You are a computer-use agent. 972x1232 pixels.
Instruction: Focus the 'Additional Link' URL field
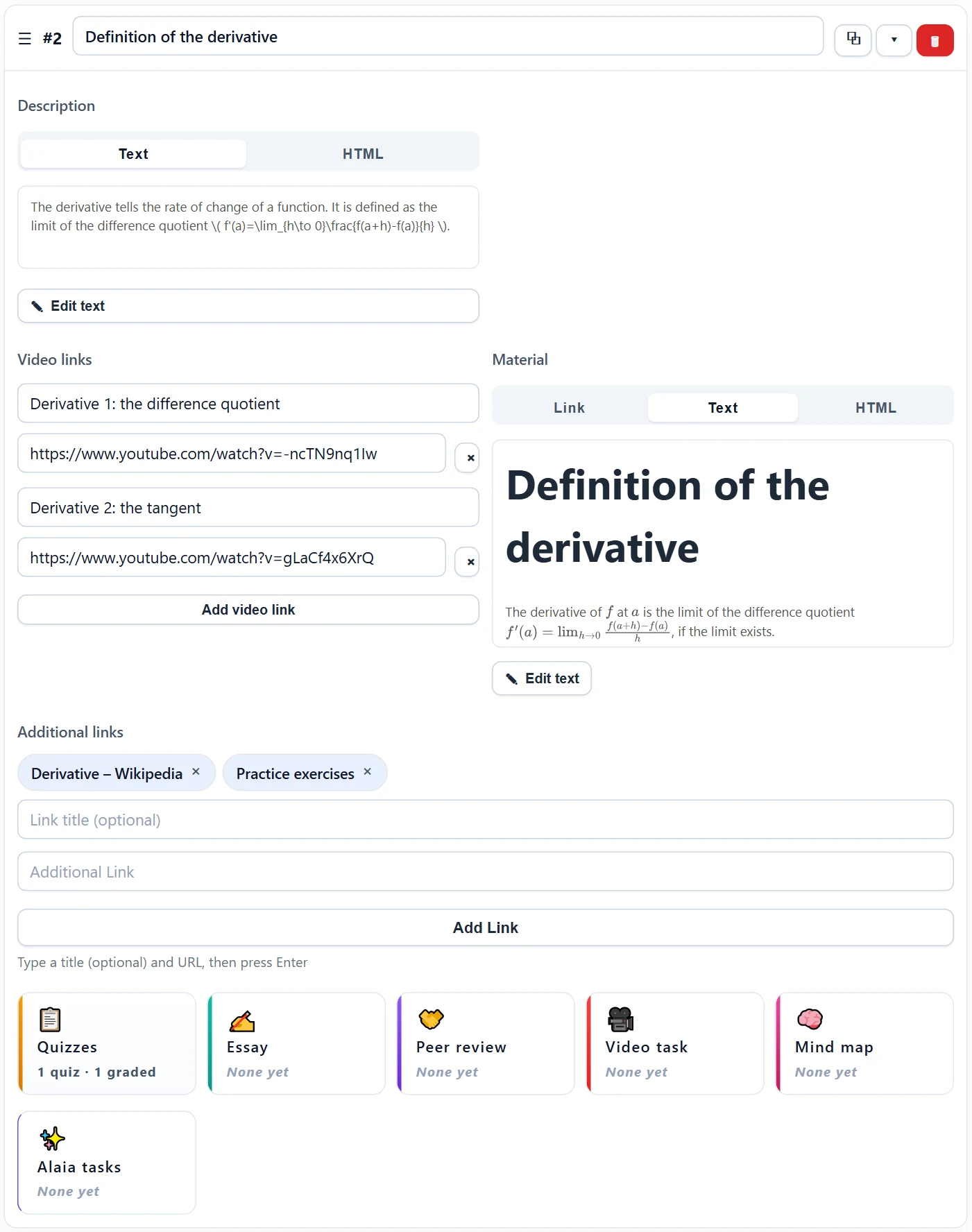486,872
